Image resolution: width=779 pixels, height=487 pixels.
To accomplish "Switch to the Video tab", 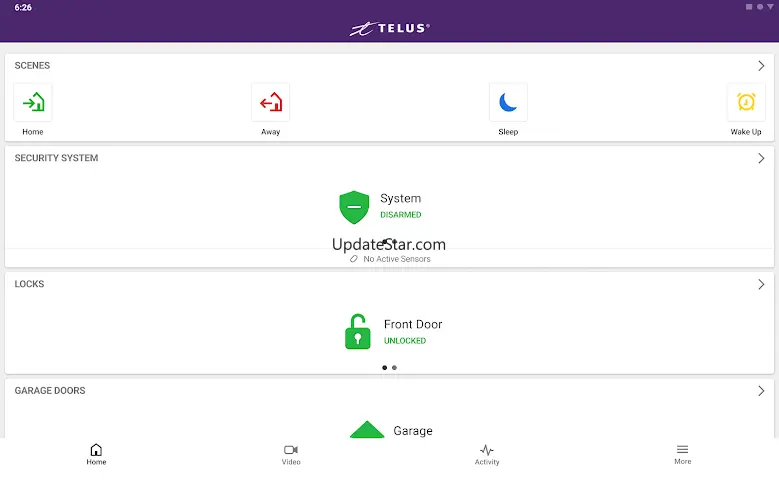I will click(x=291, y=455).
